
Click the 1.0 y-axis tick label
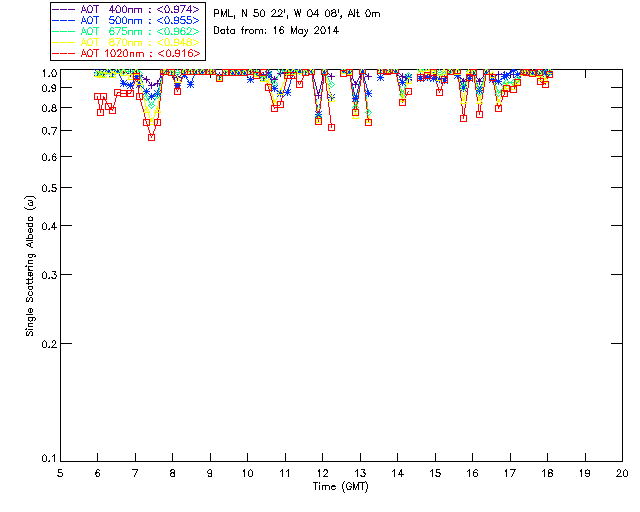(49, 73)
